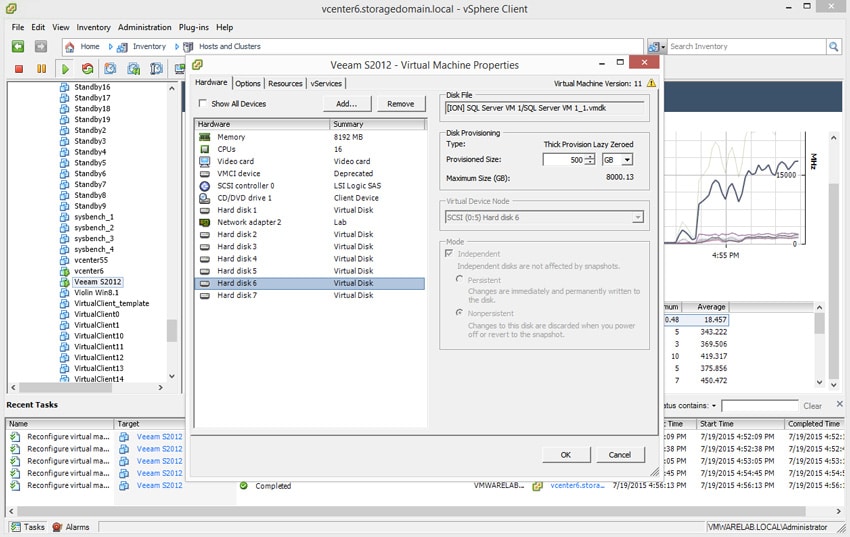Image resolution: width=850 pixels, height=537 pixels.
Task: Confirm with the OK button
Action: (x=566, y=455)
